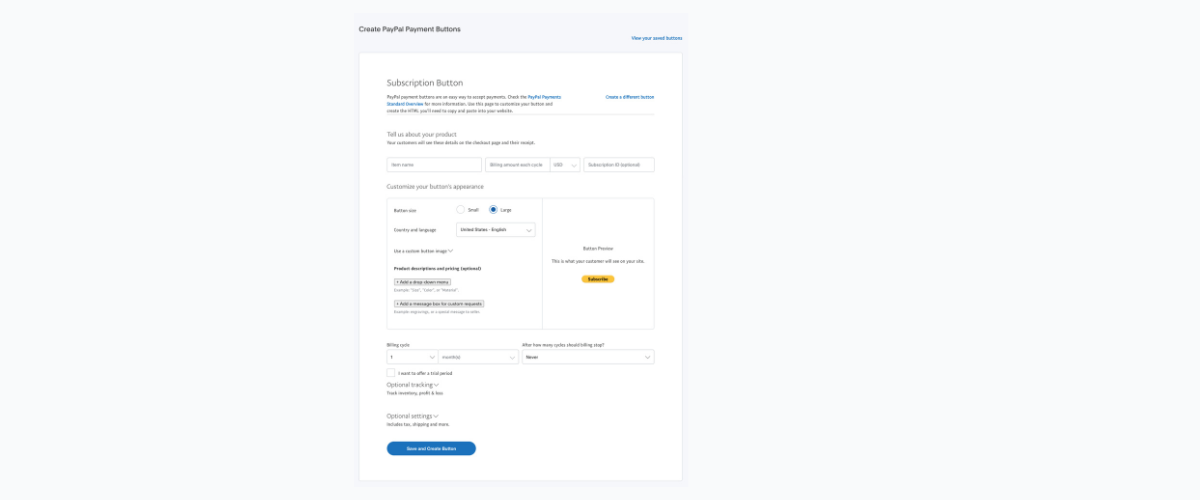The height and width of the screenshot is (500, 1200).
Task: Open the month(s) billing period dropdown
Action: [477, 357]
